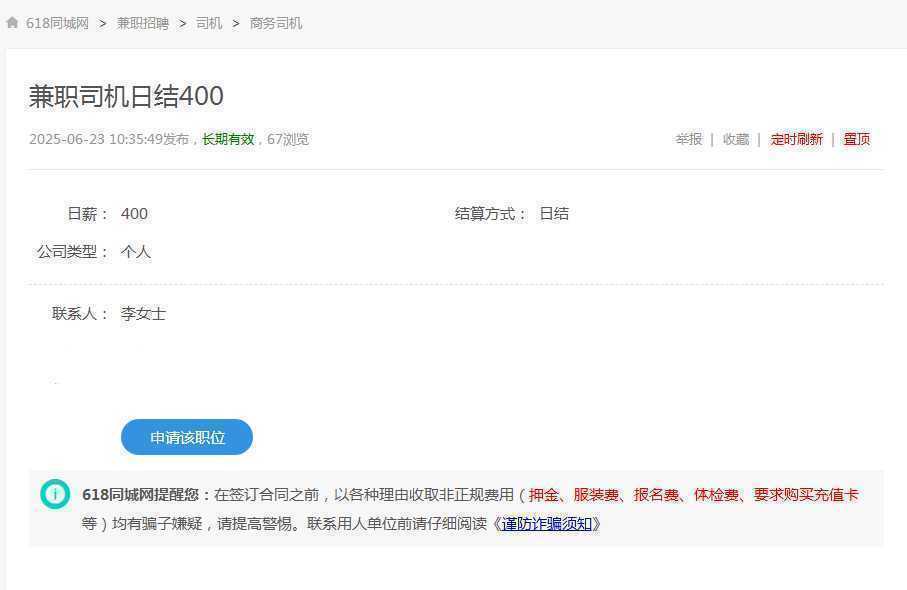Open the 司机 breadcrumb category
The width and height of the screenshot is (907, 590).
209,23
